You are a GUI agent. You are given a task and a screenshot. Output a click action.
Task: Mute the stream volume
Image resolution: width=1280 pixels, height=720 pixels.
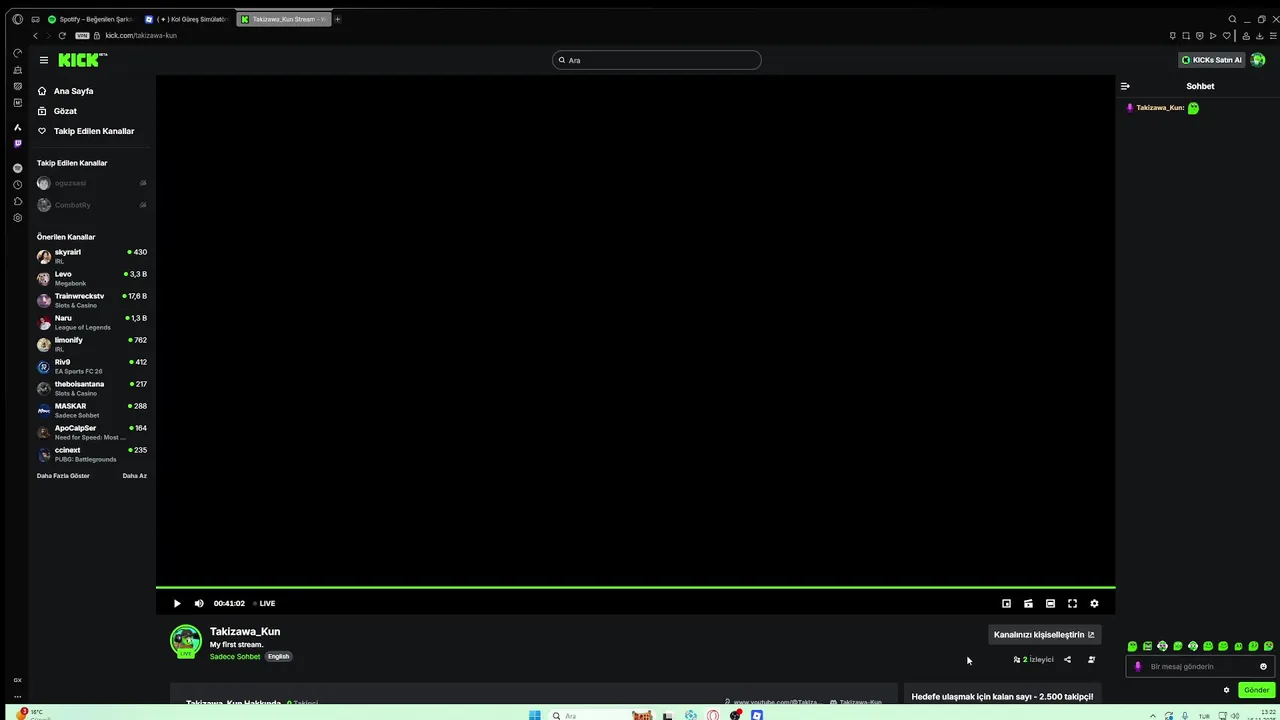[x=199, y=603]
